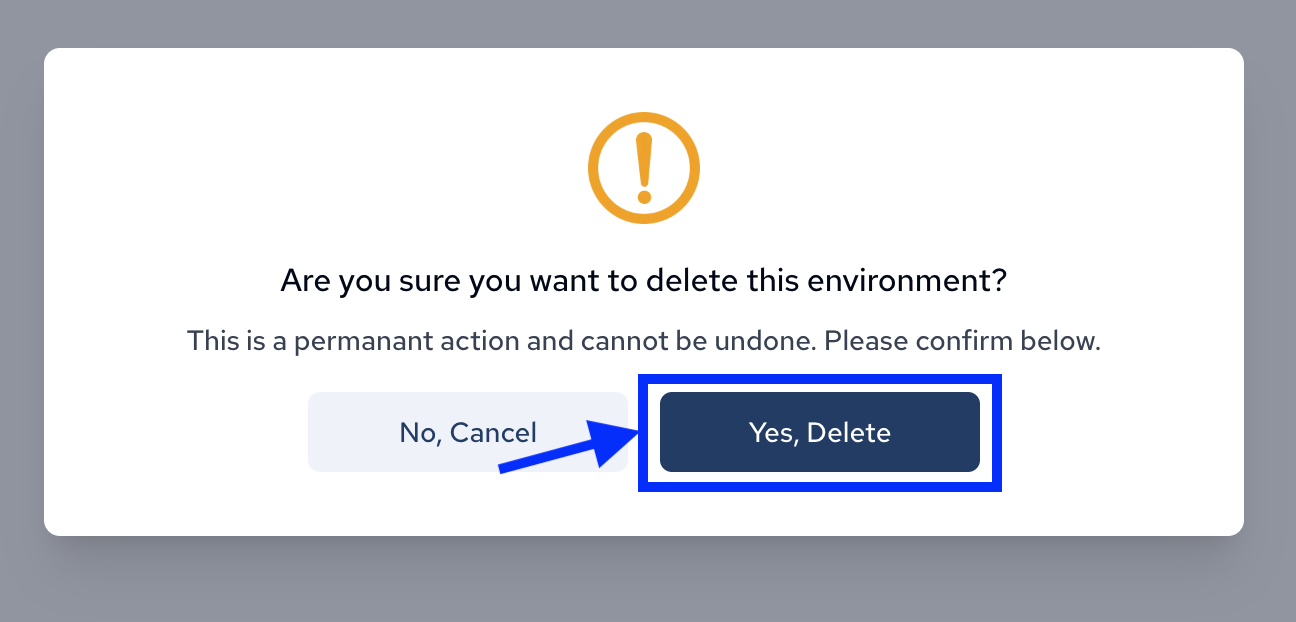This screenshot has width=1296, height=622.
Task: Click the confirmation question heading text
Action: coord(643,280)
